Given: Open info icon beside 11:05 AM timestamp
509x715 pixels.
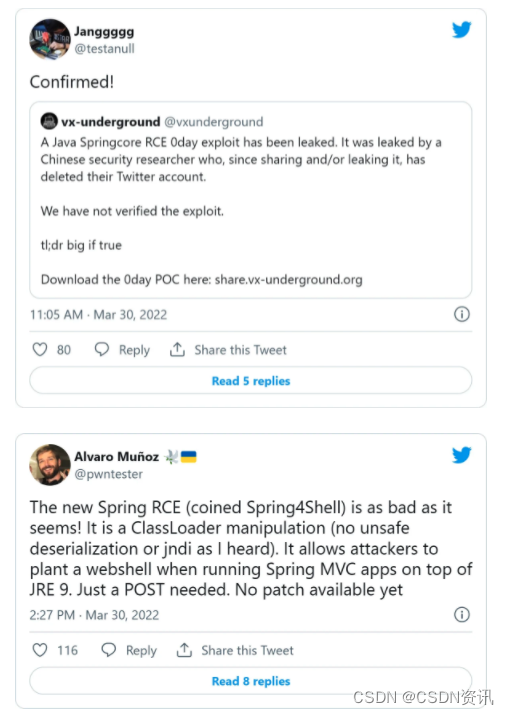Looking at the screenshot, I should tap(462, 314).
